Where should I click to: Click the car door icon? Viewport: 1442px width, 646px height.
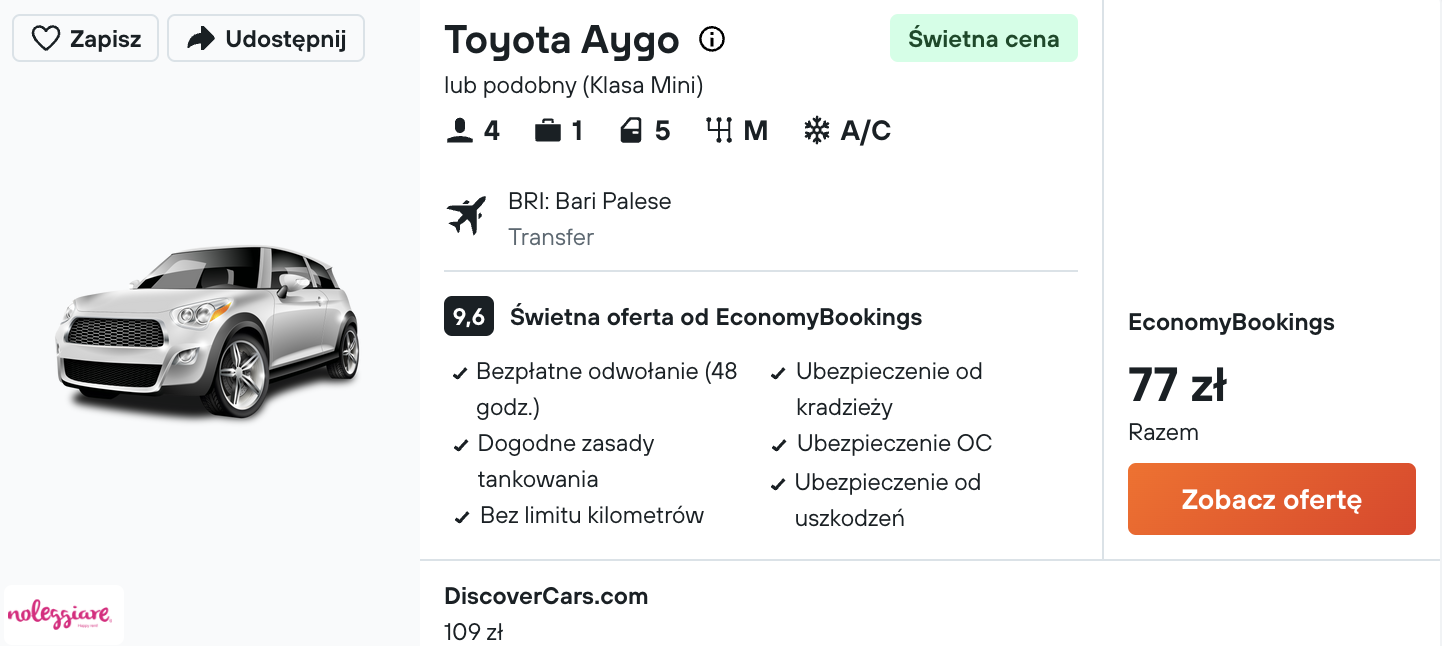coord(631,131)
